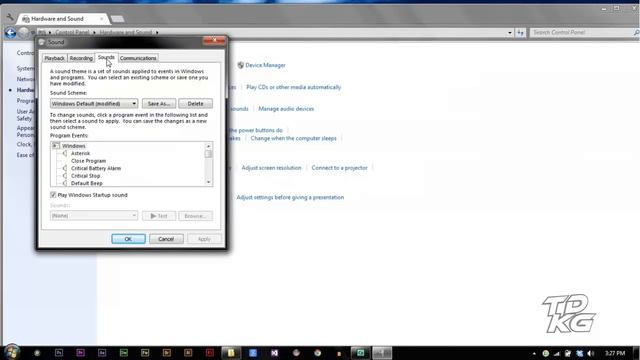Open the Communications tab

(138, 58)
